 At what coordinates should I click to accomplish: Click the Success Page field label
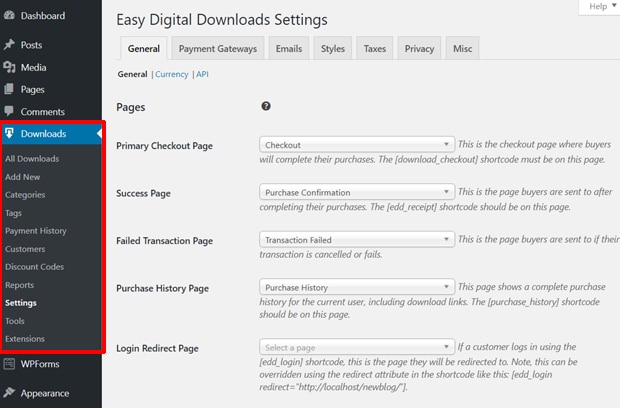pyautogui.click(x=143, y=193)
